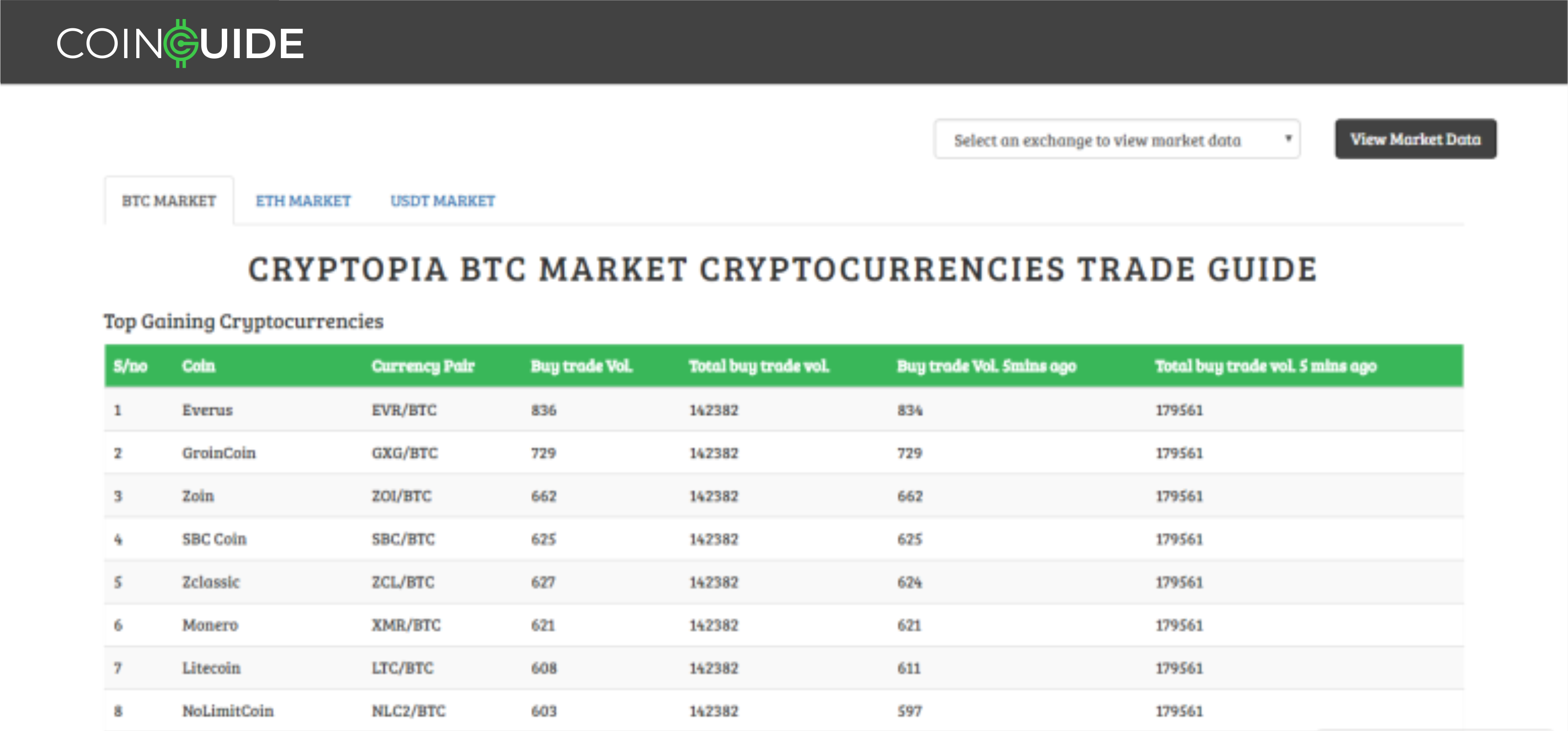Click the LTC/BTC currency pair cell
This screenshot has height=731, width=1568.
click(x=403, y=668)
